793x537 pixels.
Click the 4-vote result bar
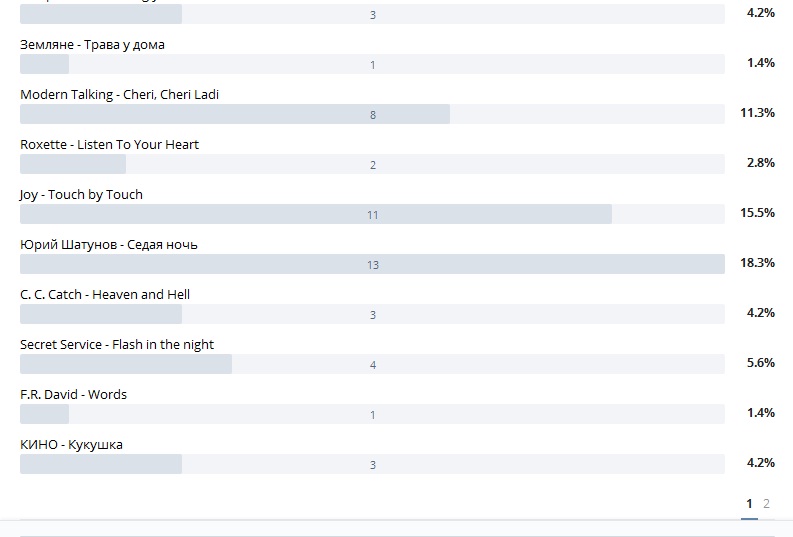(372, 364)
